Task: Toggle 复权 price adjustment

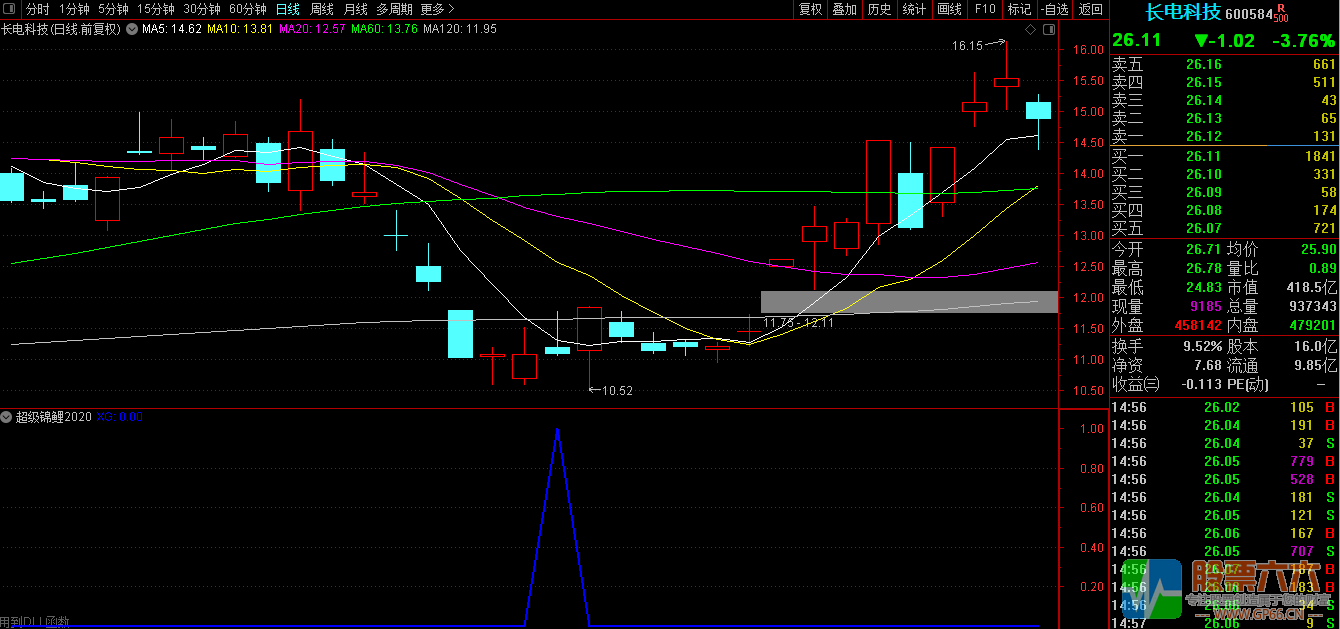Action: coord(810,9)
